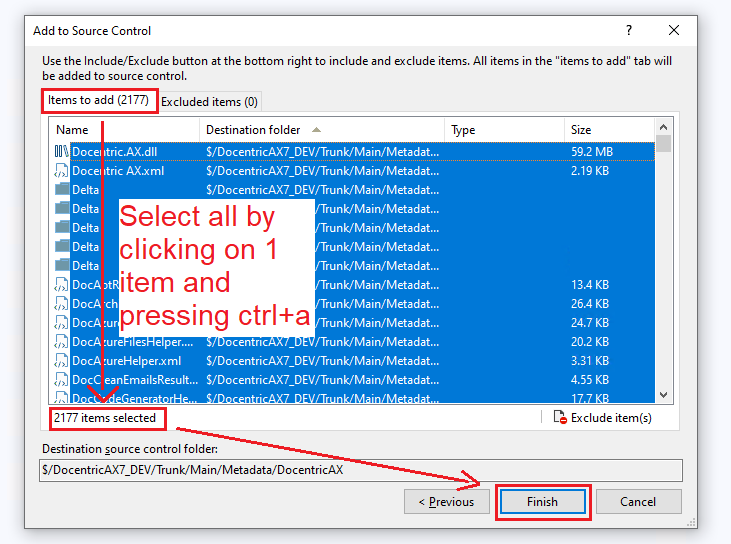Switch to Items to add (2177) tab
731x544 pixels.
[x=98, y=100]
